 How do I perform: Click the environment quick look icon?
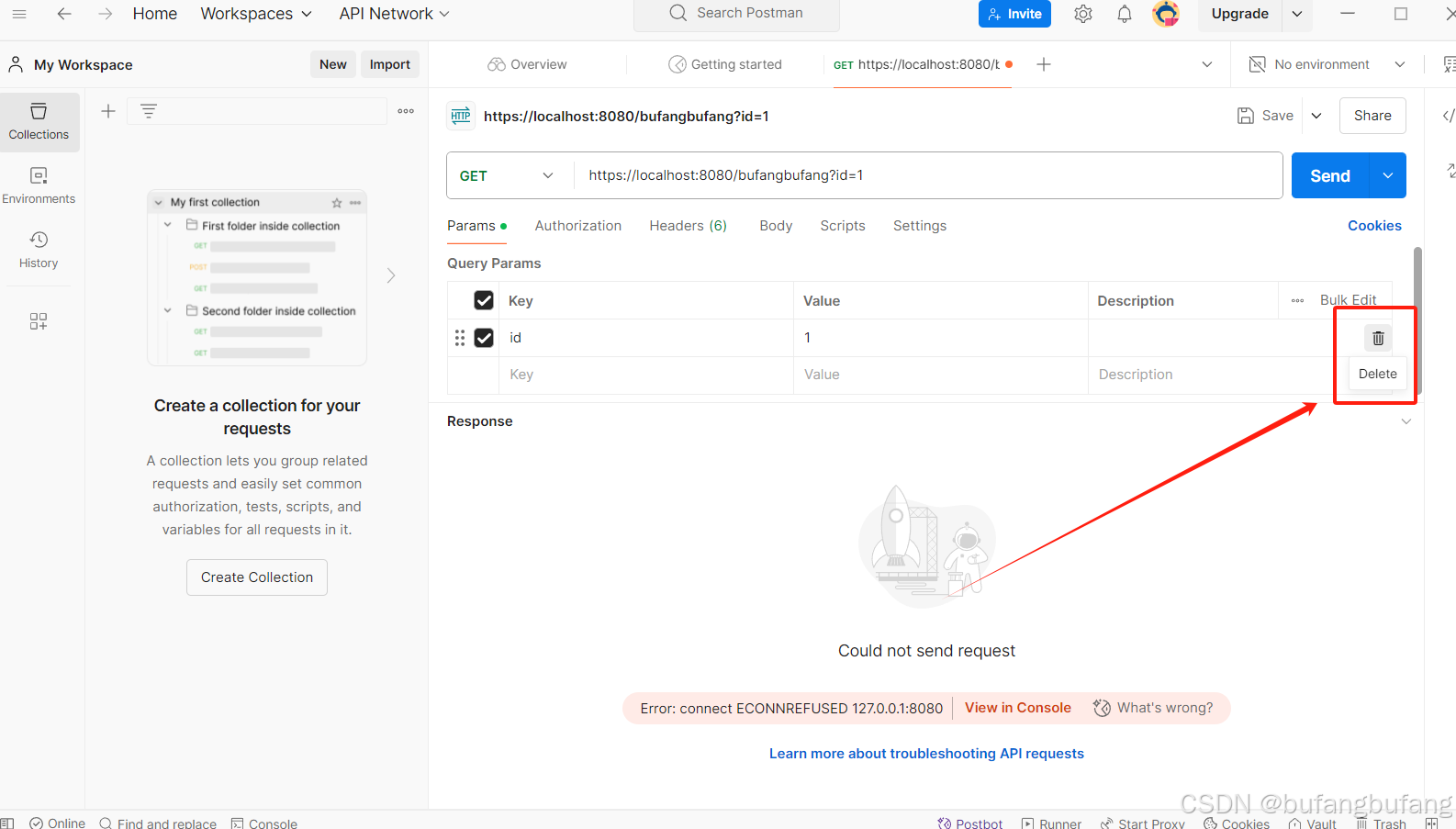[x=1449, y=64]
